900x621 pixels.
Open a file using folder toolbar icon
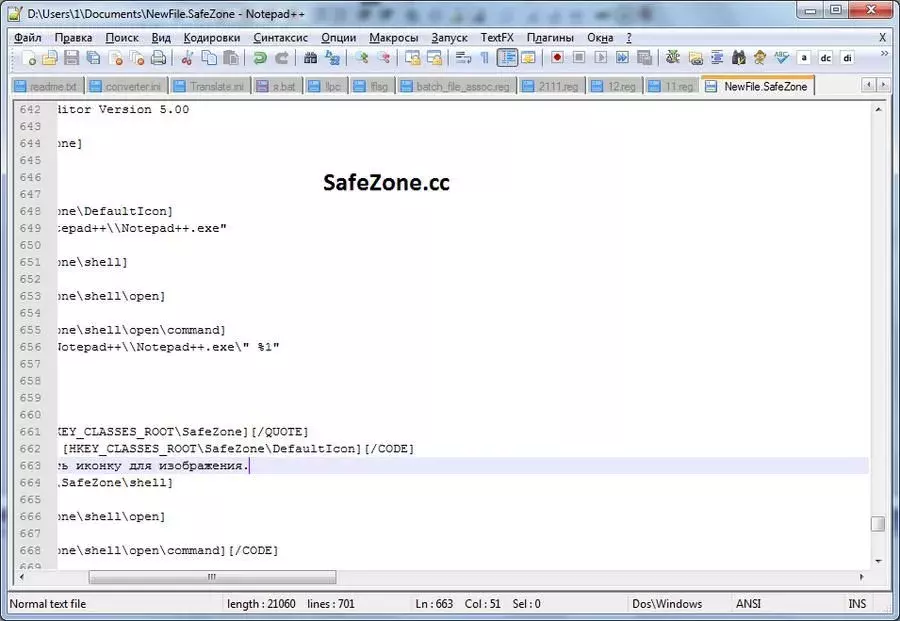[x=50, y=58]
